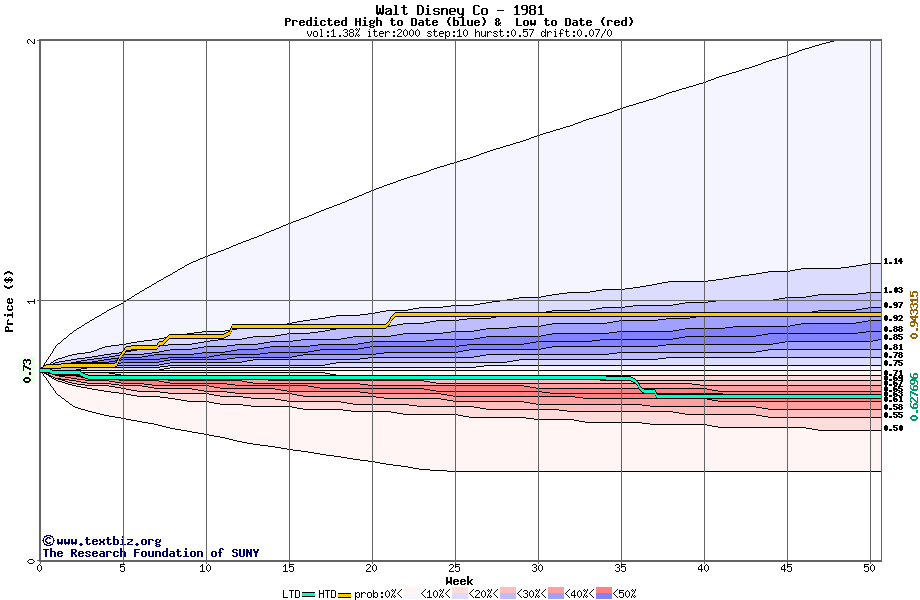Click the right-side band label 1.03
Viewport: 920px width, 600px height.
click(893, 290)
